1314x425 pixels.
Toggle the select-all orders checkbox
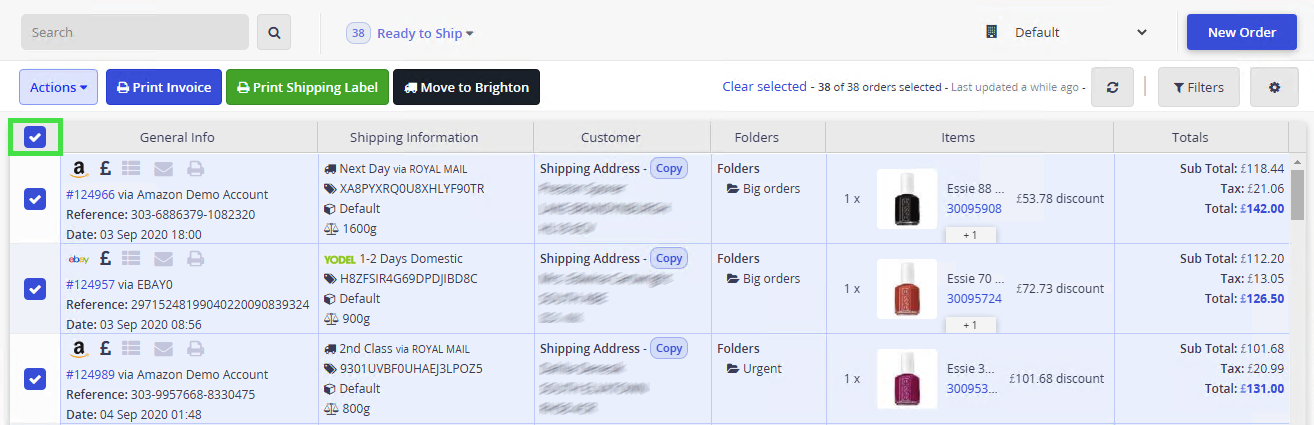point(35,137)
